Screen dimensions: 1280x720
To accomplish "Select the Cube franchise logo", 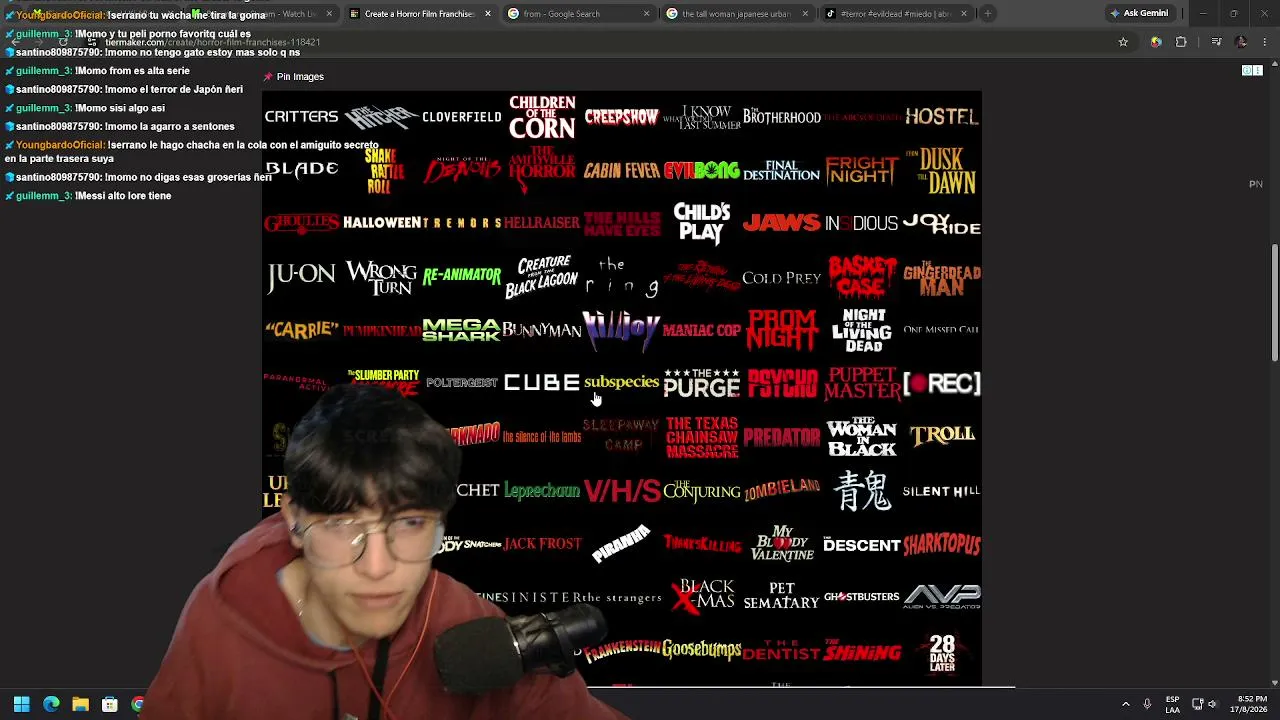I will coord(542,383).
